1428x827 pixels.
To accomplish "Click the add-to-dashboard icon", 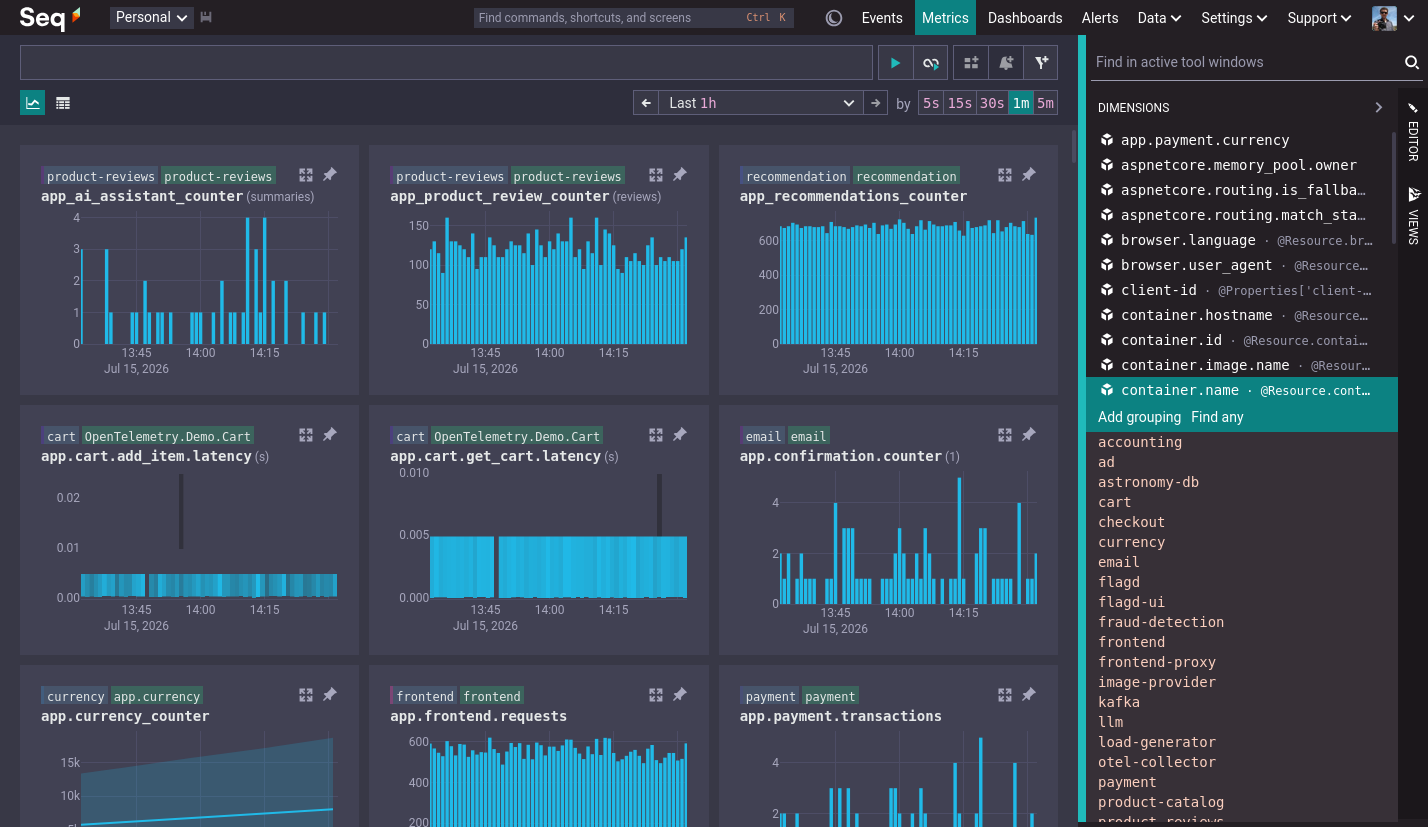I will (971, 63).
